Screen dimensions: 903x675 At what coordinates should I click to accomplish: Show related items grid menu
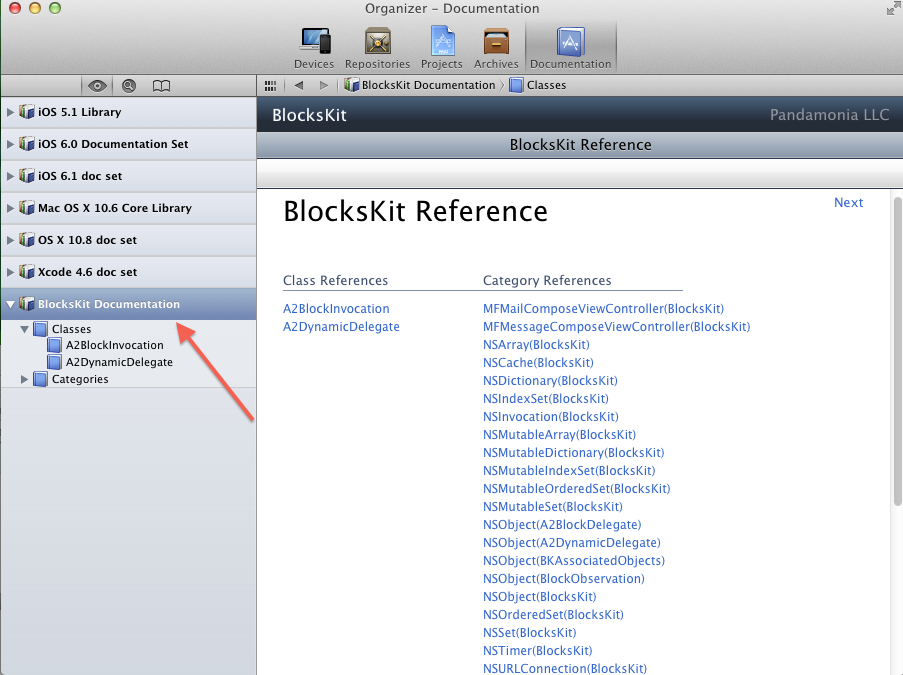point(270,86)
